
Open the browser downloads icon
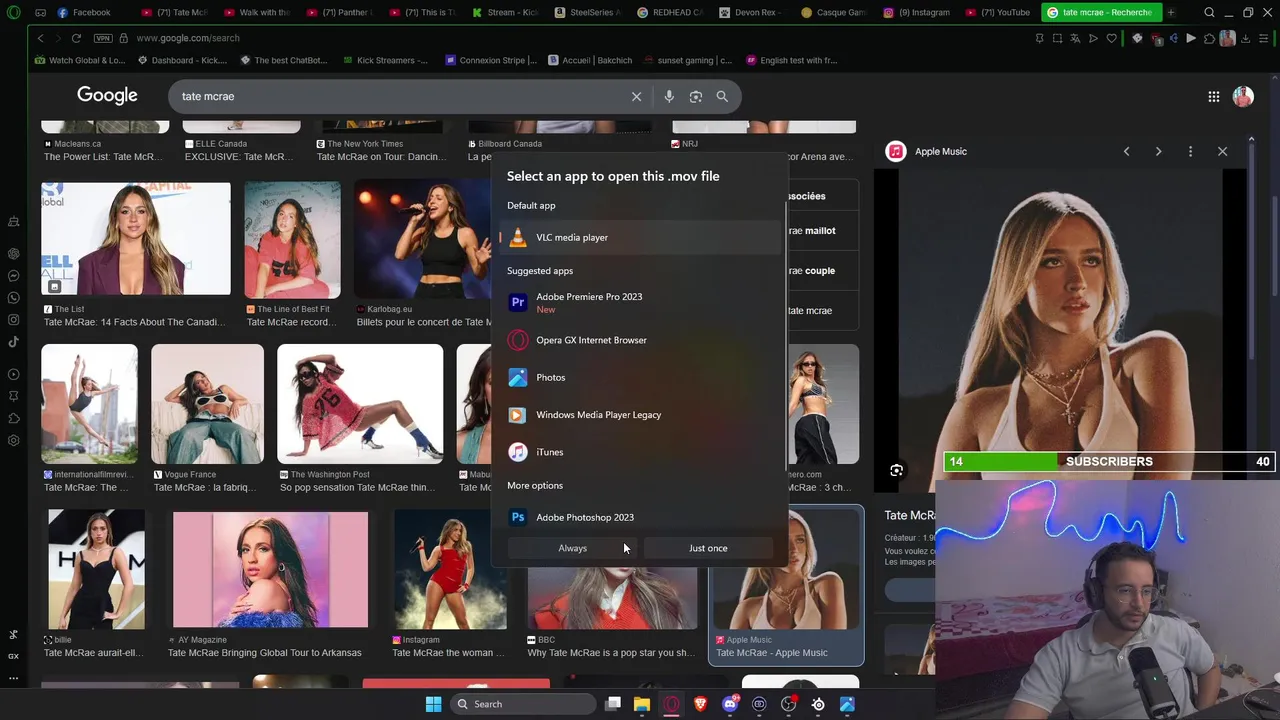(x=1245, y=38)
